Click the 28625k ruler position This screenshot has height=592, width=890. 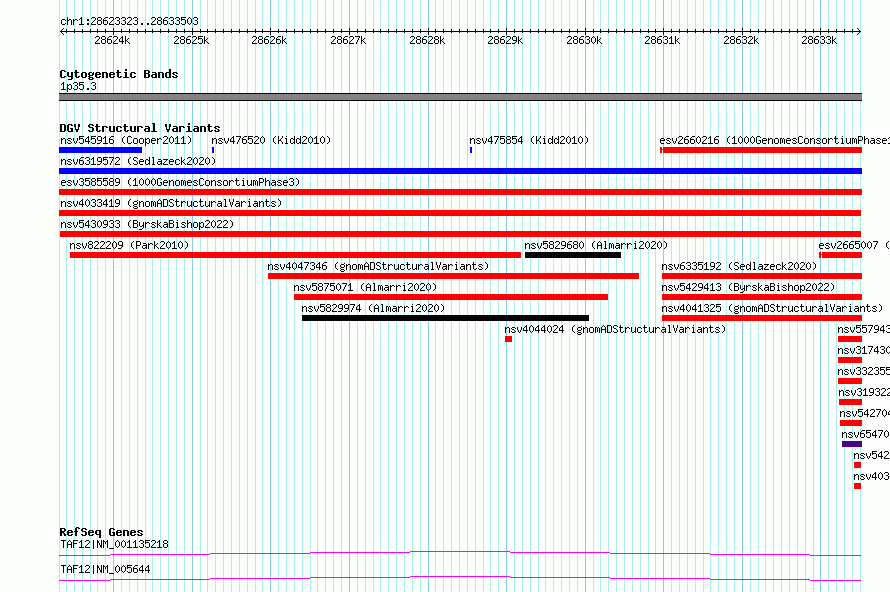click(191, 40)
